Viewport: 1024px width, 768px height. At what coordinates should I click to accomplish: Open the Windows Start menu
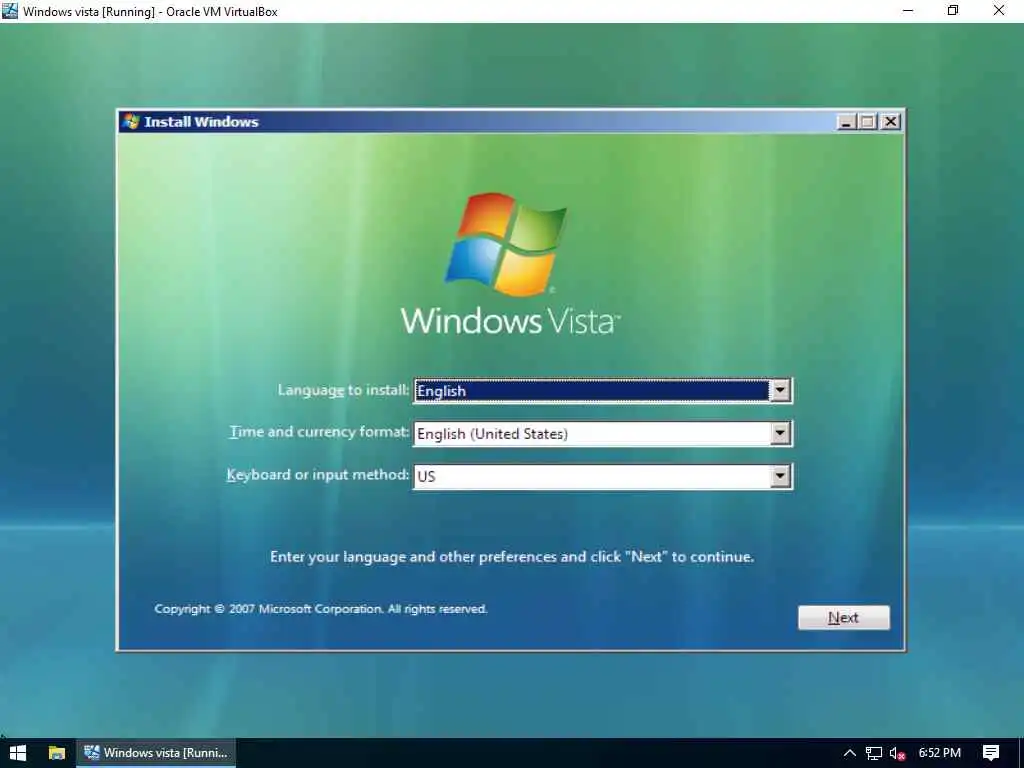tap(18, 753)
